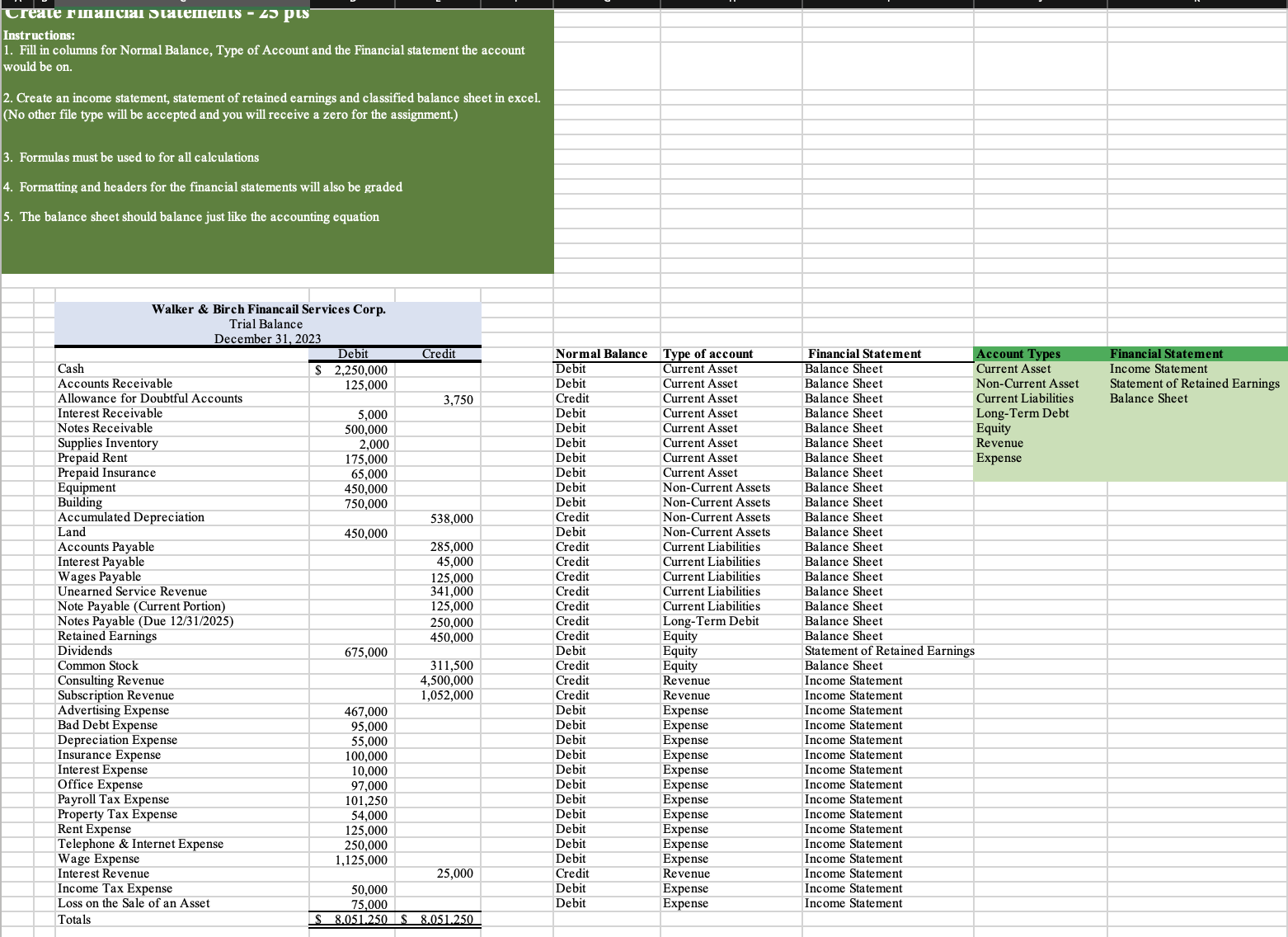Click the Financial Statement header cell
Viewport: 1288px width, 937px height.
pos(864,354)
